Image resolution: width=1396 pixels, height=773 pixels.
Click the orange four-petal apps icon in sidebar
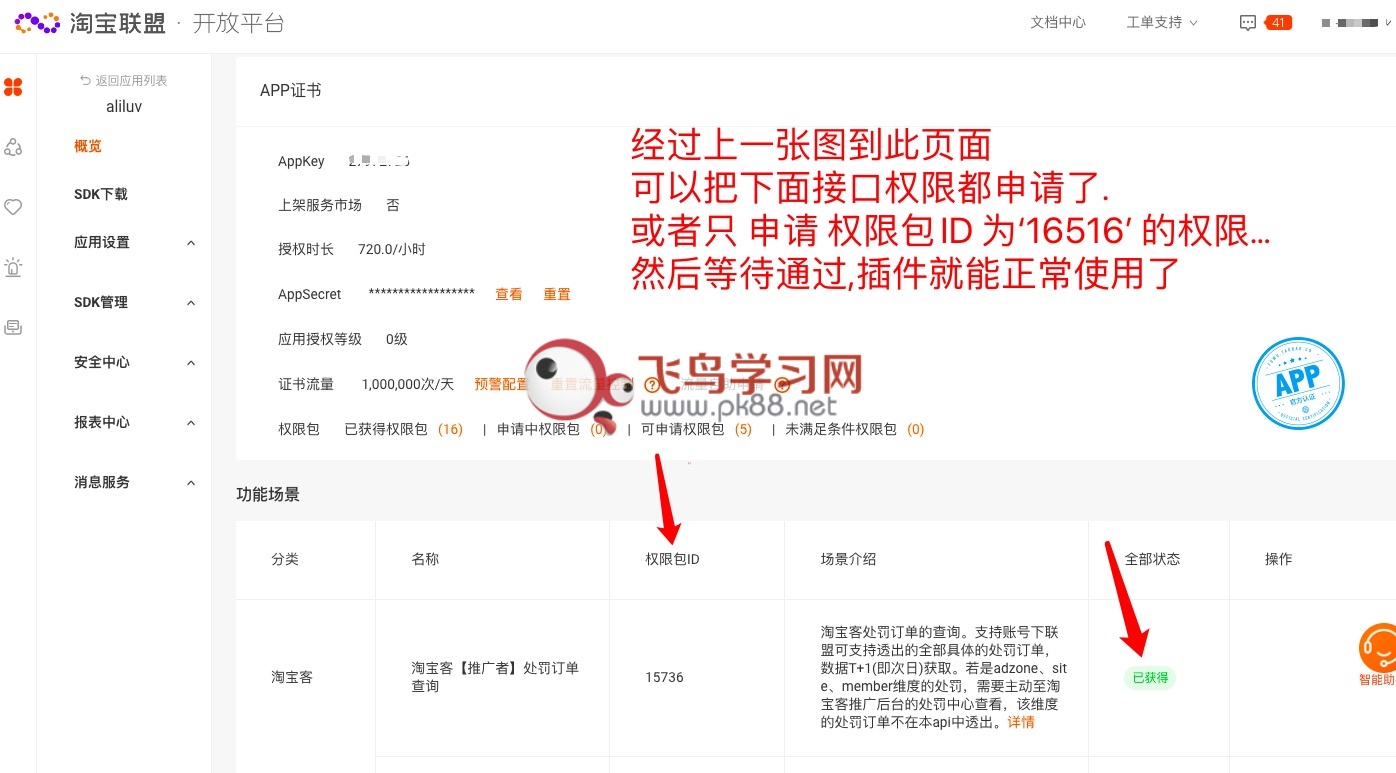[13, 88]
